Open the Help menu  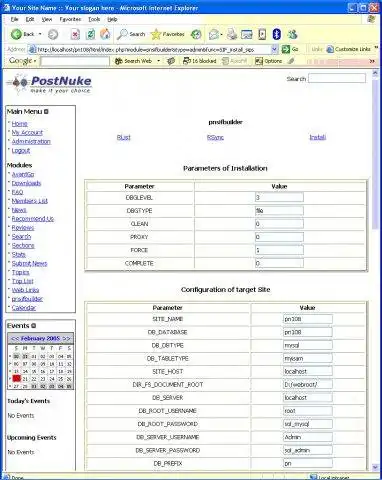tap(112, 19)
